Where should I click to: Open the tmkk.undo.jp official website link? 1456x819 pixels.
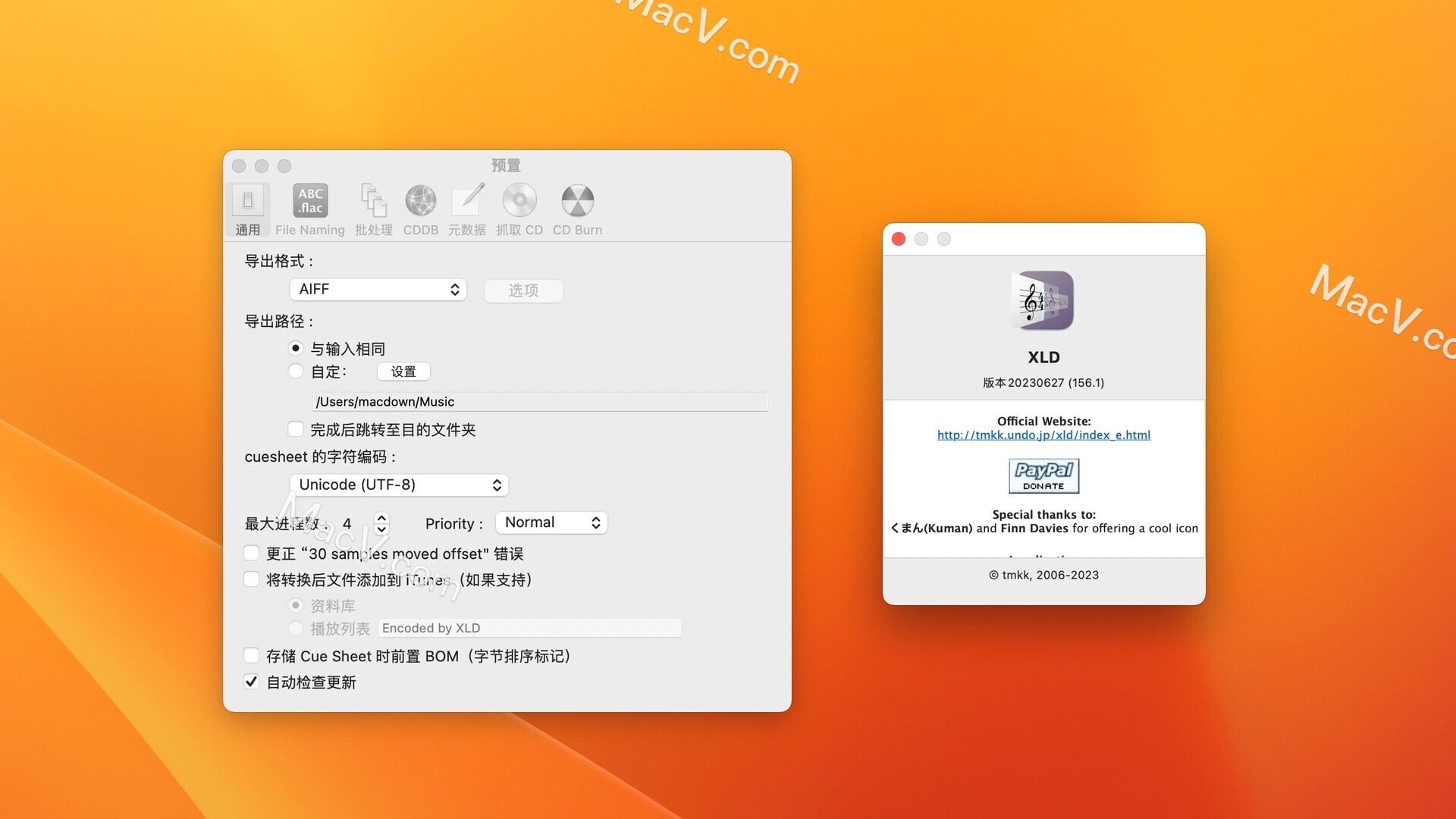(1043, 435)
